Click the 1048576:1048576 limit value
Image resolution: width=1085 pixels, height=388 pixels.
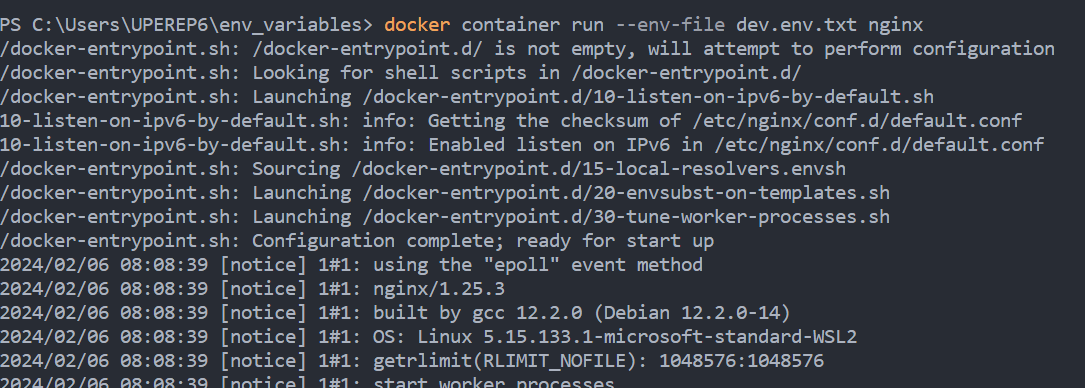coord(741,361)
